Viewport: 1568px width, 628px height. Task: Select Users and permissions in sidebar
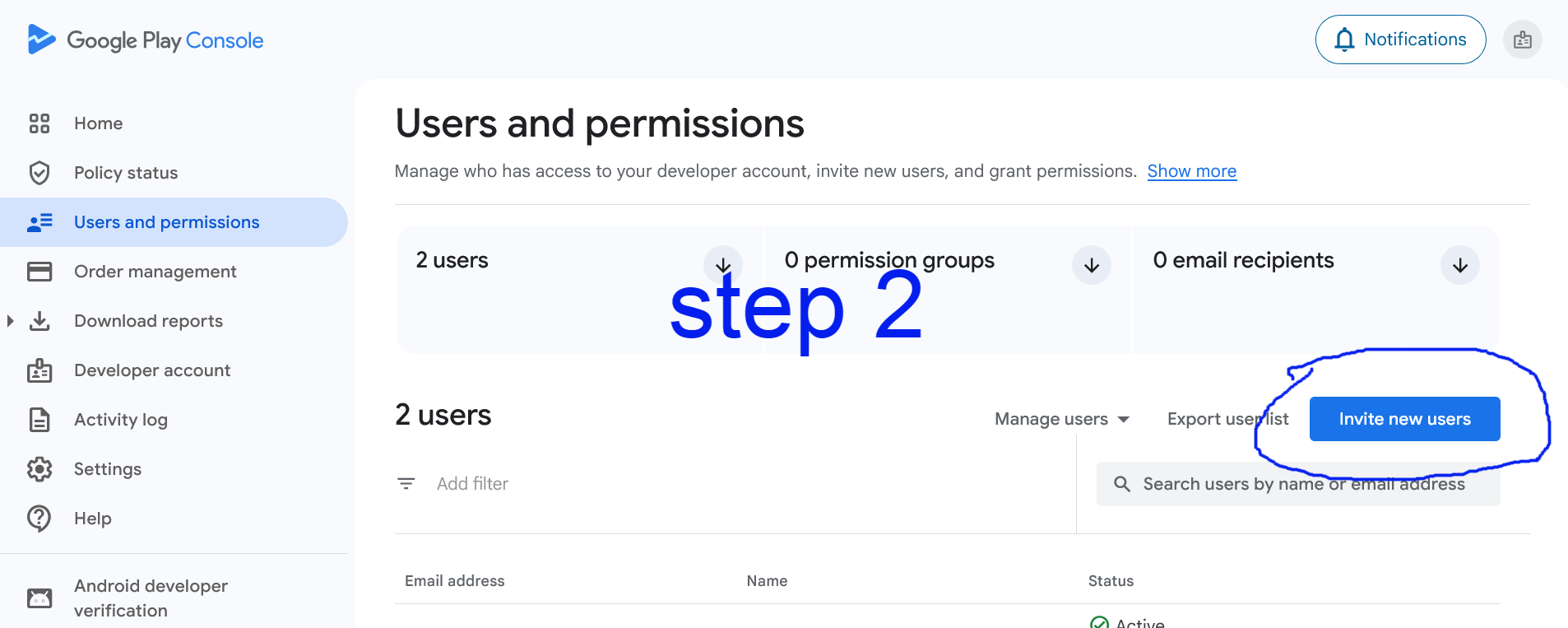tap(166, 222)
